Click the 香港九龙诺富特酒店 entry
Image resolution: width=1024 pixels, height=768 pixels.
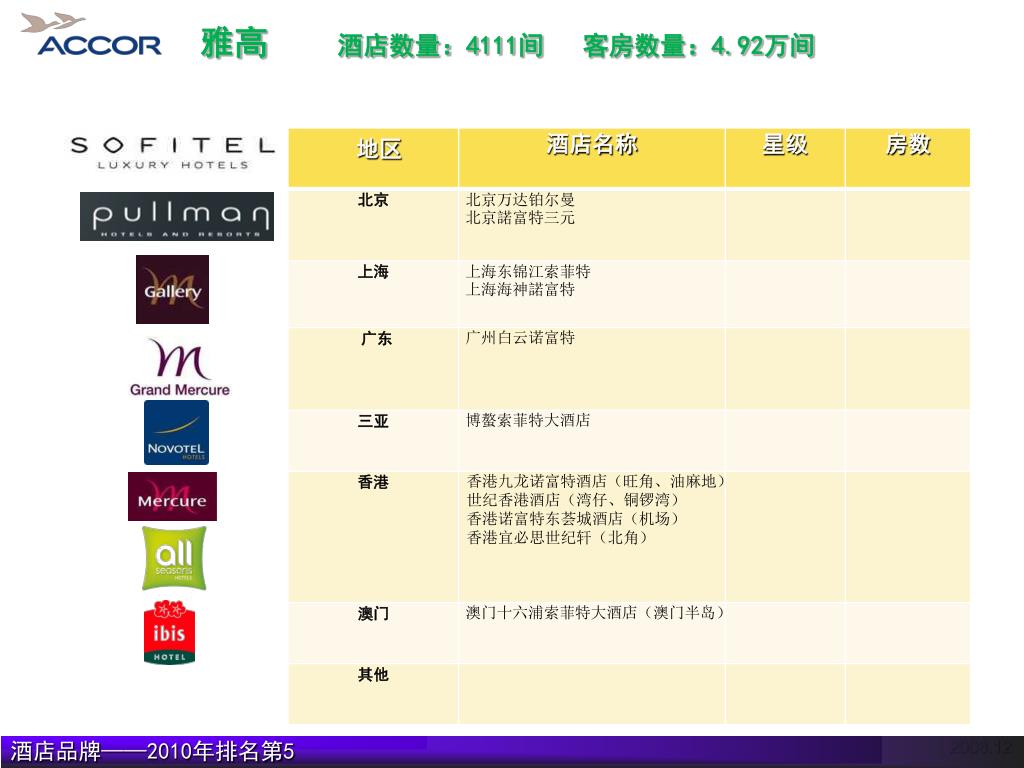click(596, 481)
